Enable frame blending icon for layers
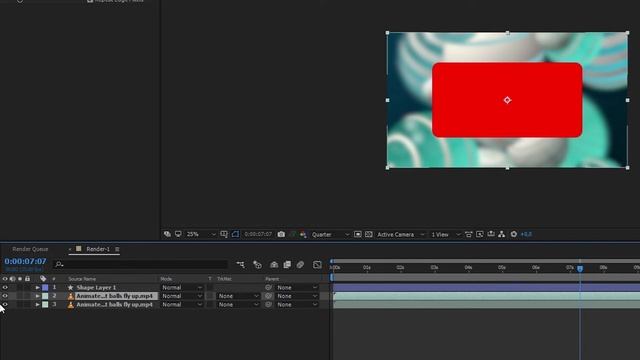This screenshot has height=360, width=640. 287,265
